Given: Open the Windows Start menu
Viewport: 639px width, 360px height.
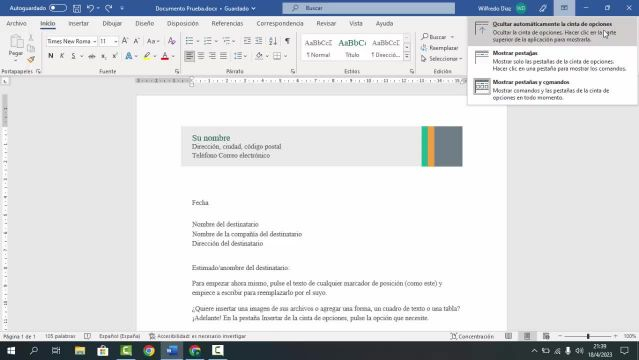Looking at the screenshot, I should 11,351.
